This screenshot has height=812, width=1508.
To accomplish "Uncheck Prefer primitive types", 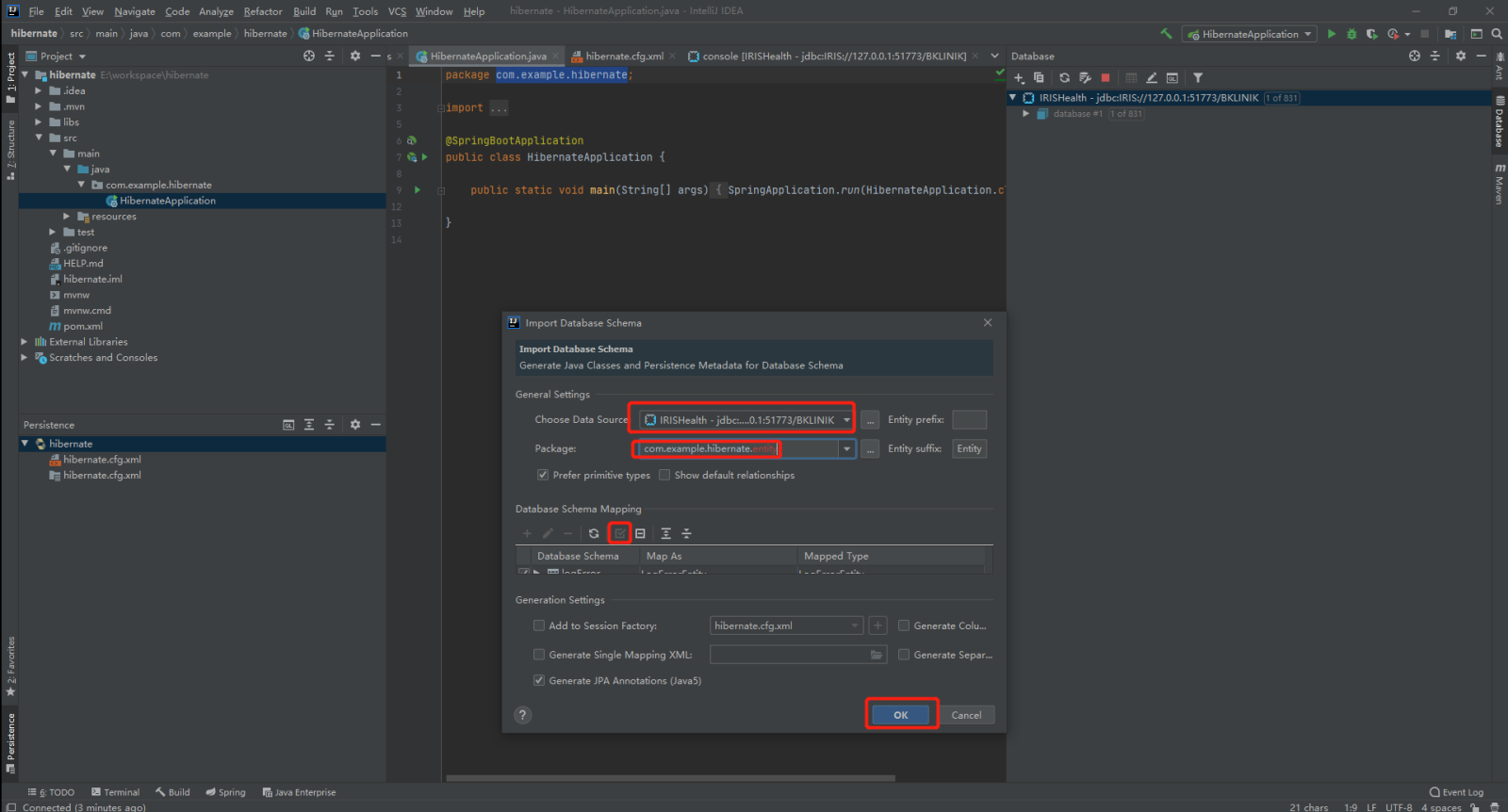I will tap(543, 475).
